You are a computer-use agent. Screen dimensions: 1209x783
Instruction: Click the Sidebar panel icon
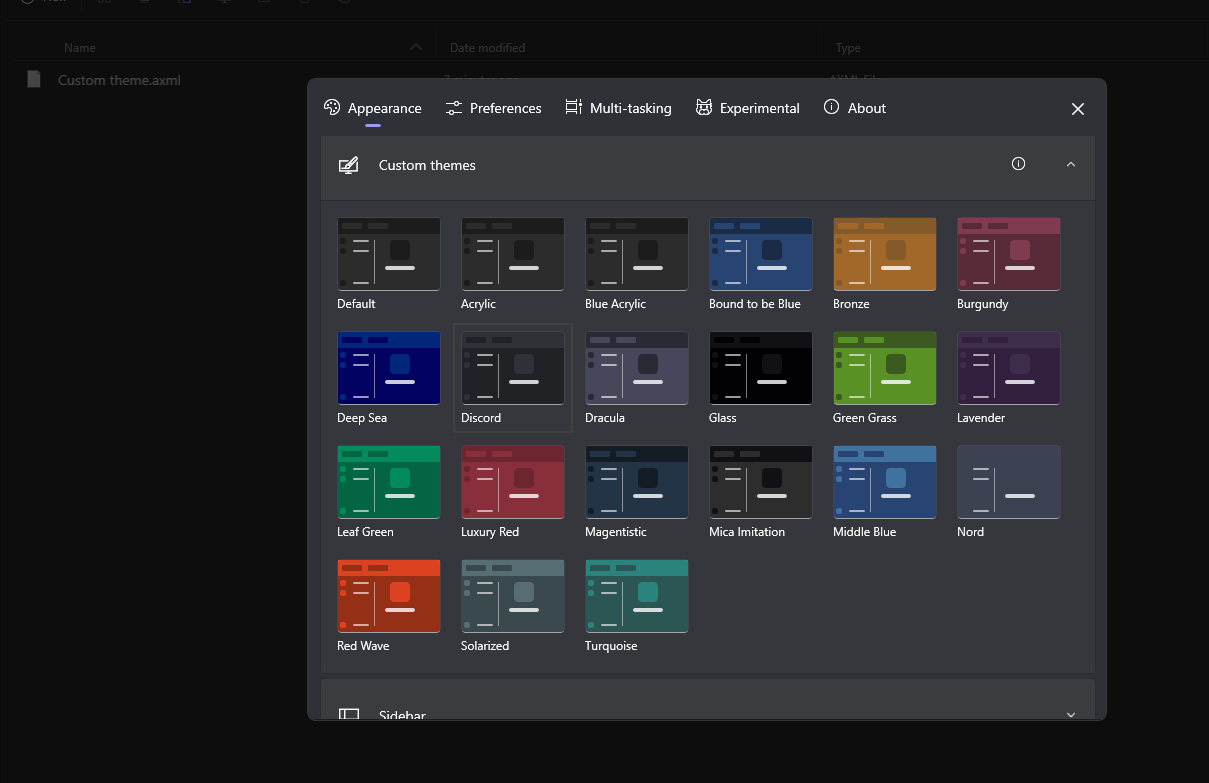tap(348, 715)
